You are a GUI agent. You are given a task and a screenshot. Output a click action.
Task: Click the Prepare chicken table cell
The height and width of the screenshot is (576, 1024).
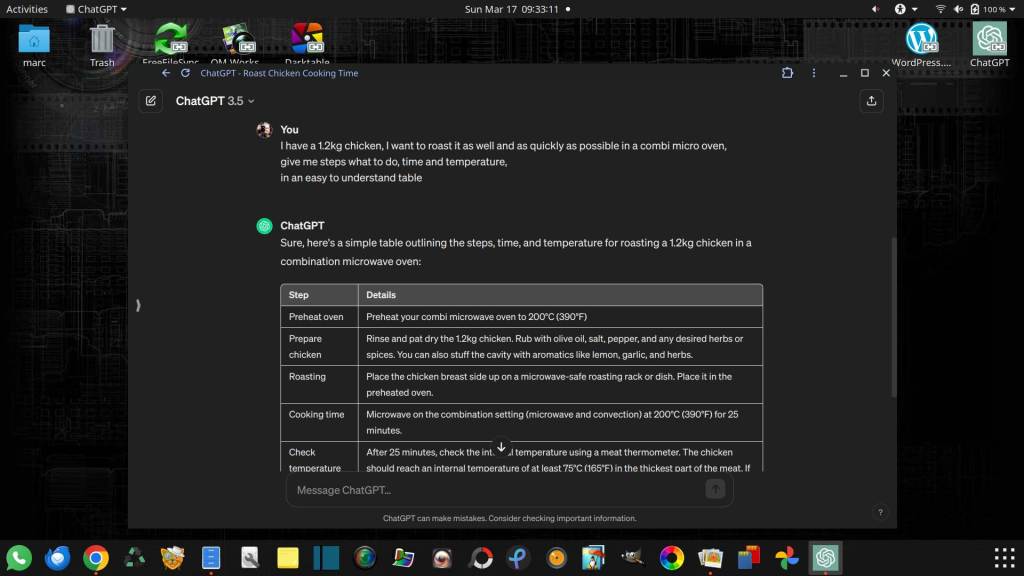tap(319, 347)
